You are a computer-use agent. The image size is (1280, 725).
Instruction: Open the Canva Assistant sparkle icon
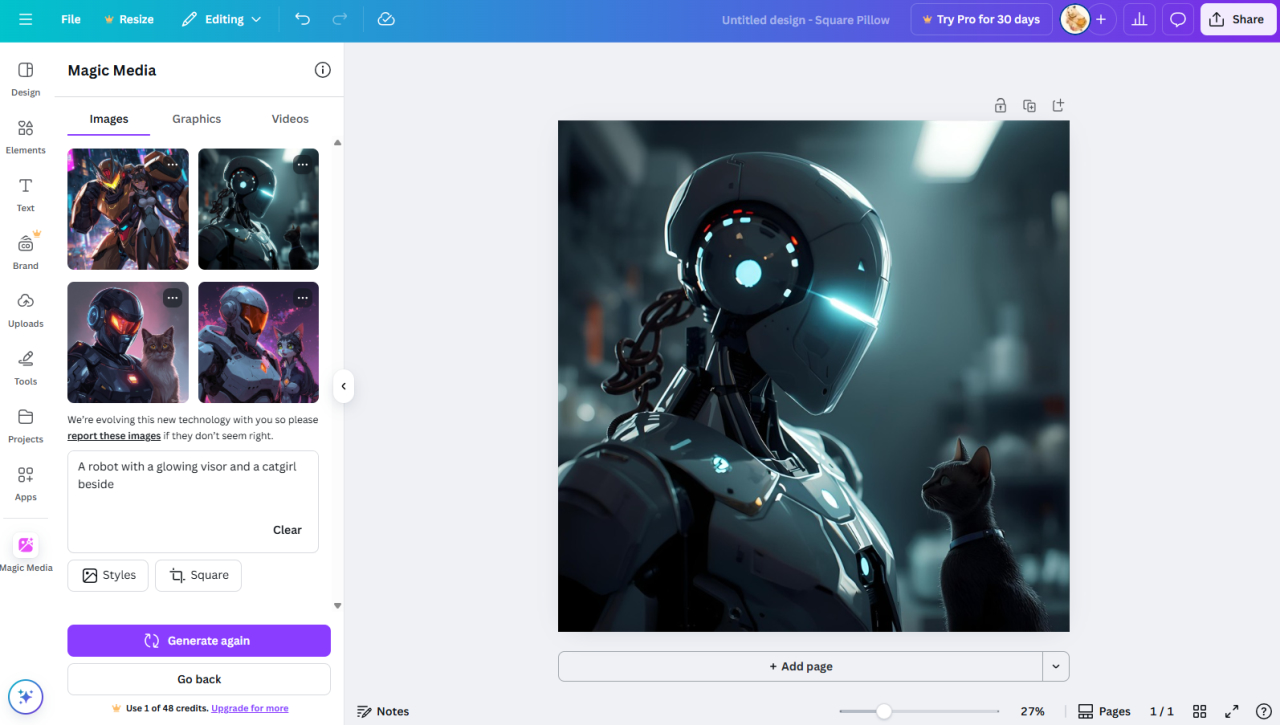click(x=25, y=696)
